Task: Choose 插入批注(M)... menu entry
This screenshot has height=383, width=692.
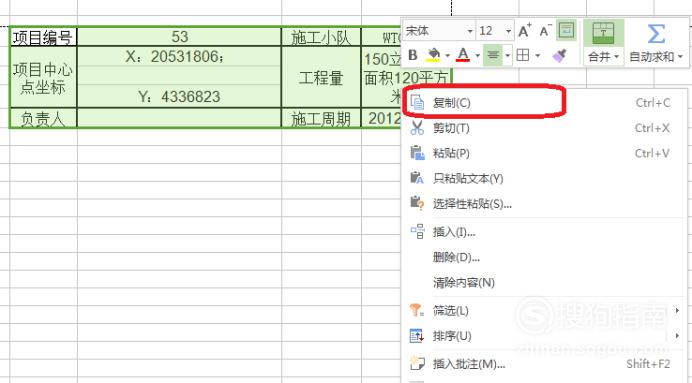Action: (x=544, y=364)
